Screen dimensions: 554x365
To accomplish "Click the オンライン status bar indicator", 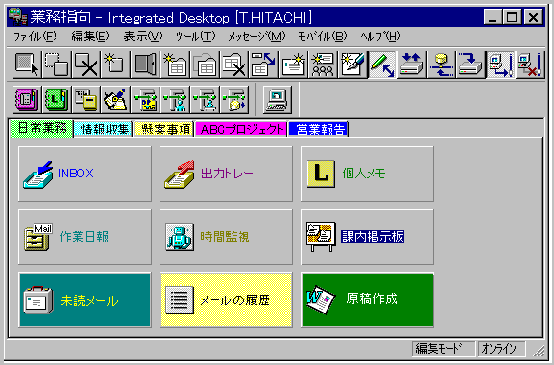I will click(502, 349).
